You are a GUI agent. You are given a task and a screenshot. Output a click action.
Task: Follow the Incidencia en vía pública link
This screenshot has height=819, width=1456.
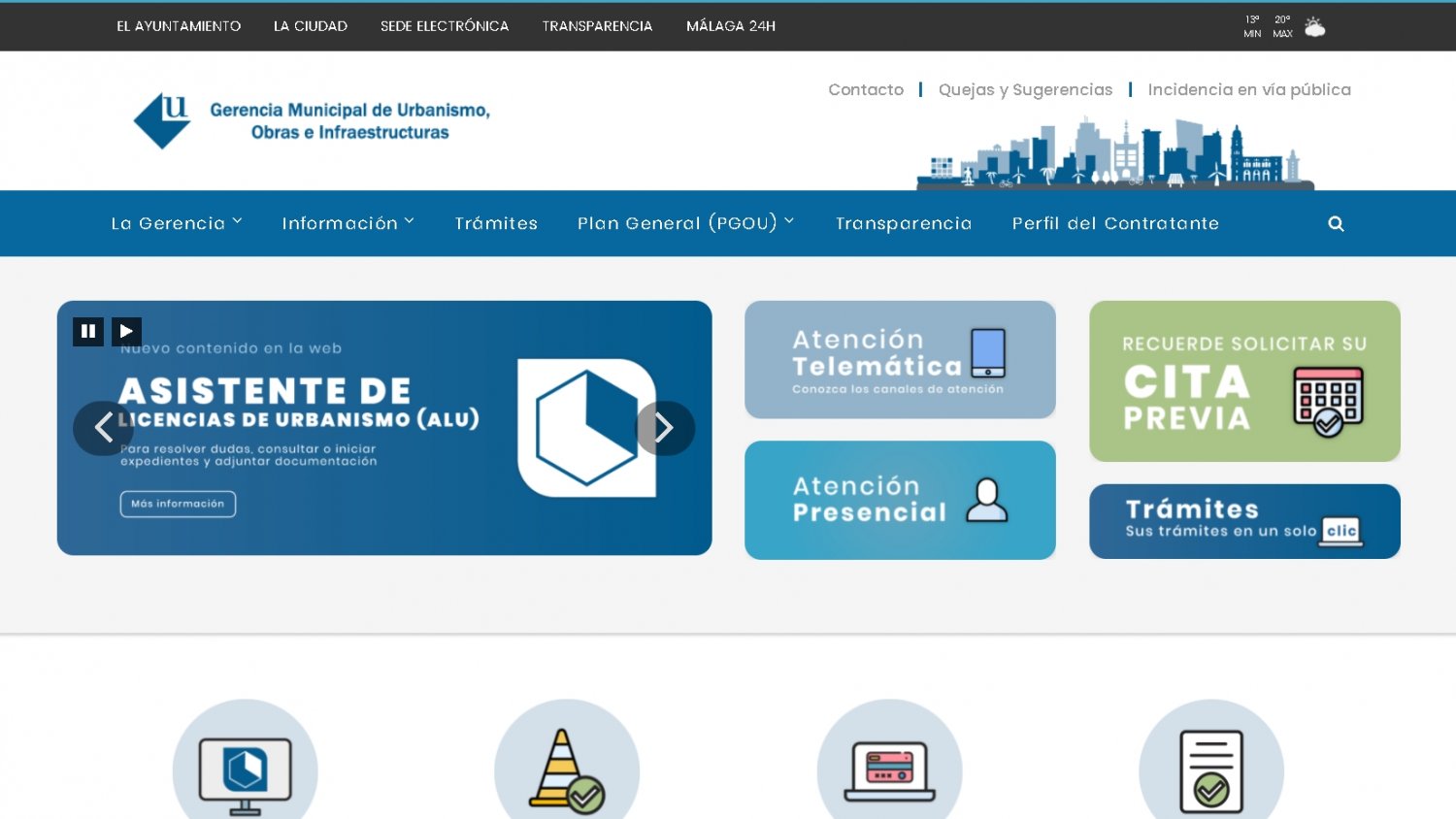pos(1249,89)
